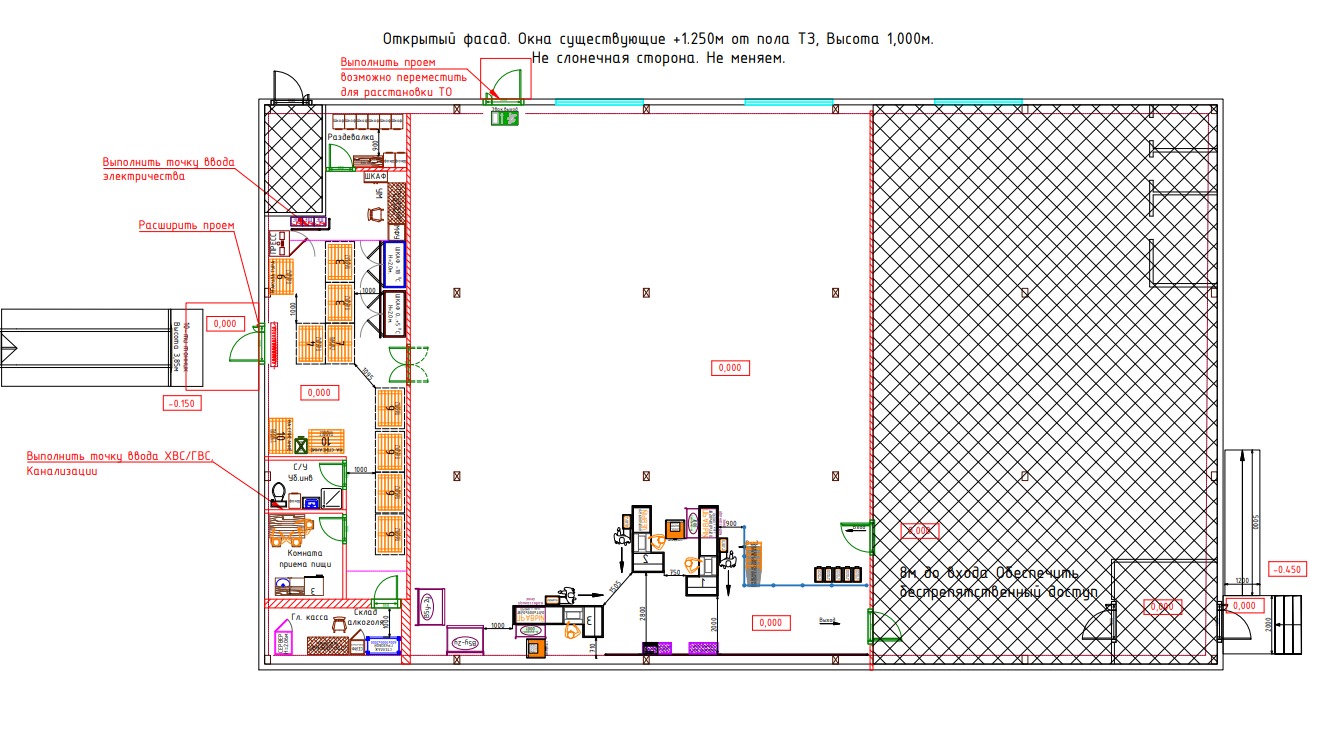Select the 'Раздевалка' room label

click(353, 136)
